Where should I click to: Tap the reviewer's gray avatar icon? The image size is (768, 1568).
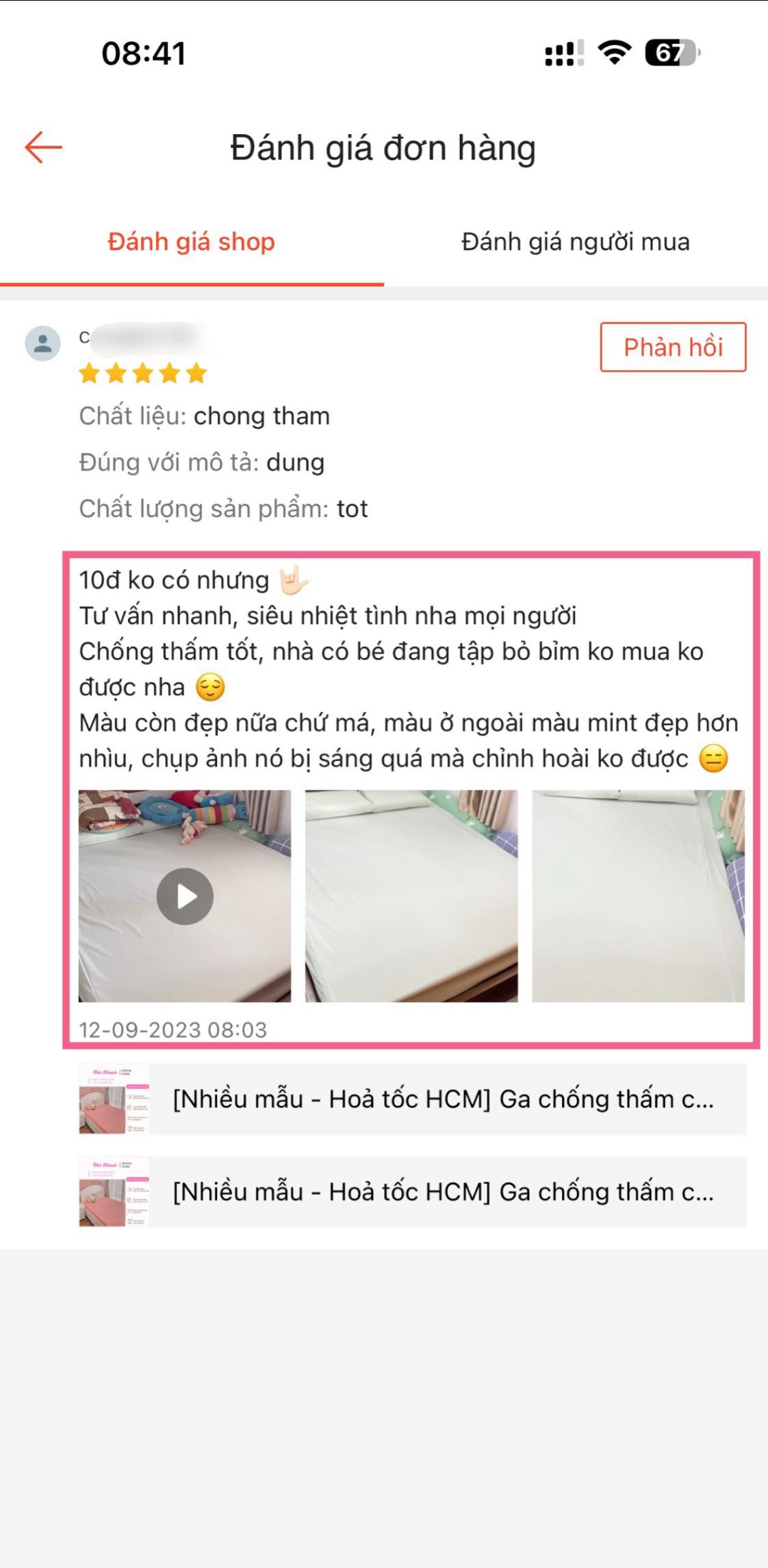42,343
